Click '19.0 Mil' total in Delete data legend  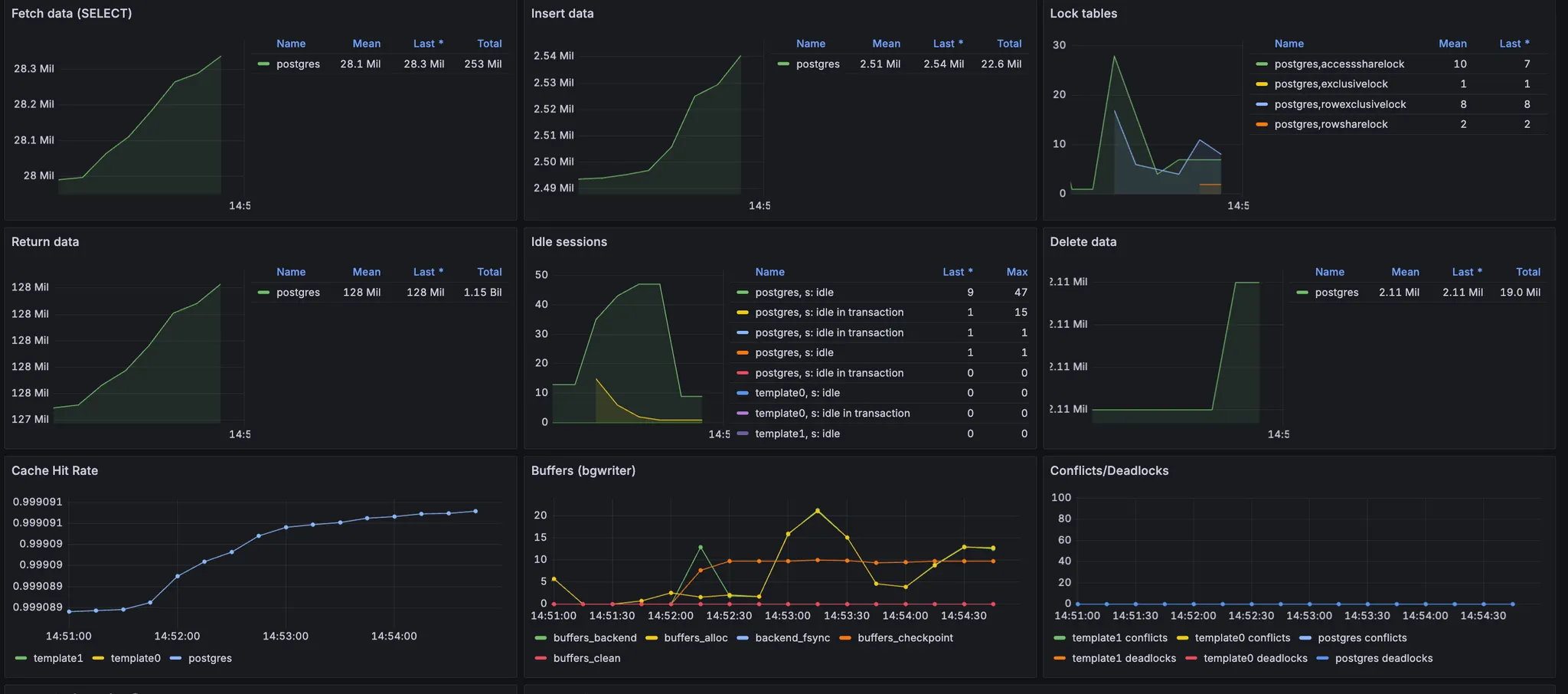[x=1520, y=292]
